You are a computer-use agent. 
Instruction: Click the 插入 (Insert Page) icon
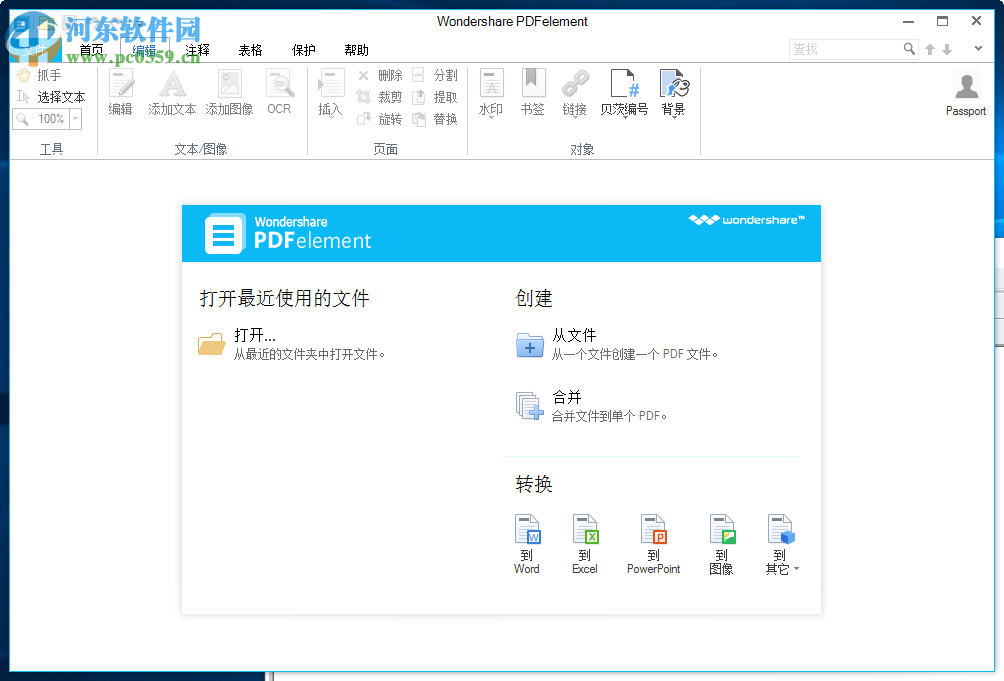[330, 92]
